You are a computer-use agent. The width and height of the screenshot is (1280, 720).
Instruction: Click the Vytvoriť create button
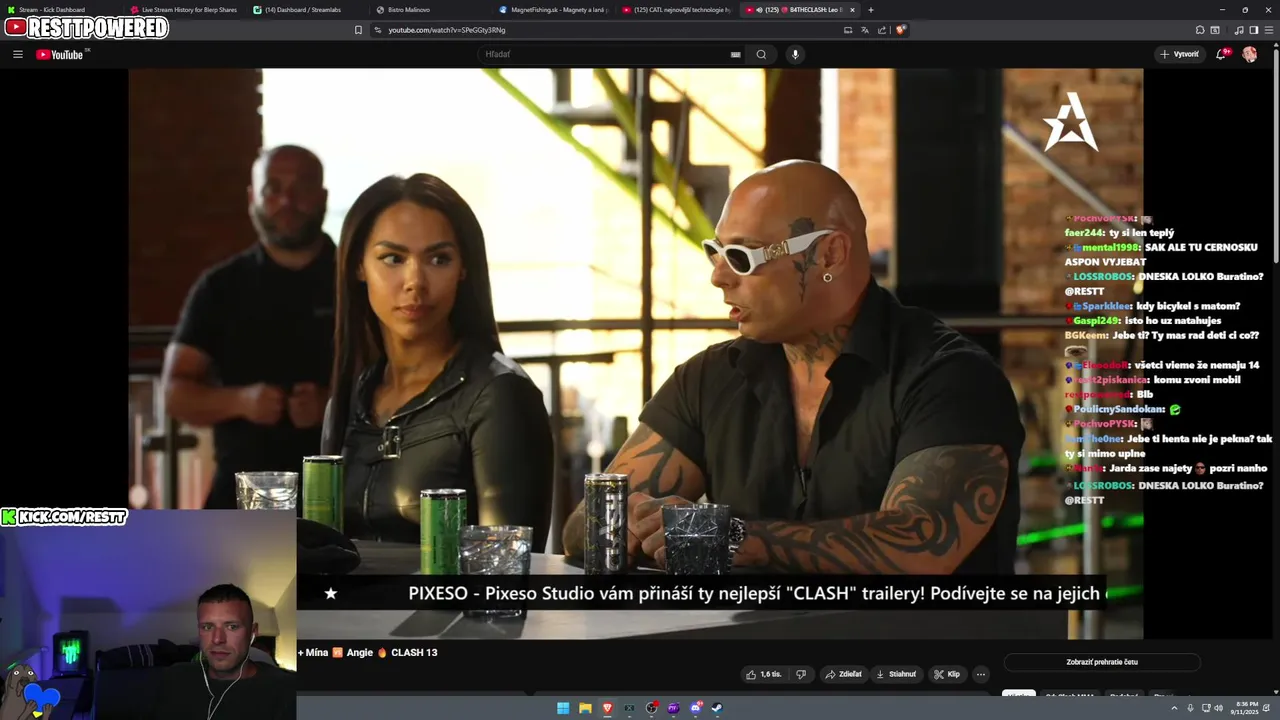[x=1179, y=54]
